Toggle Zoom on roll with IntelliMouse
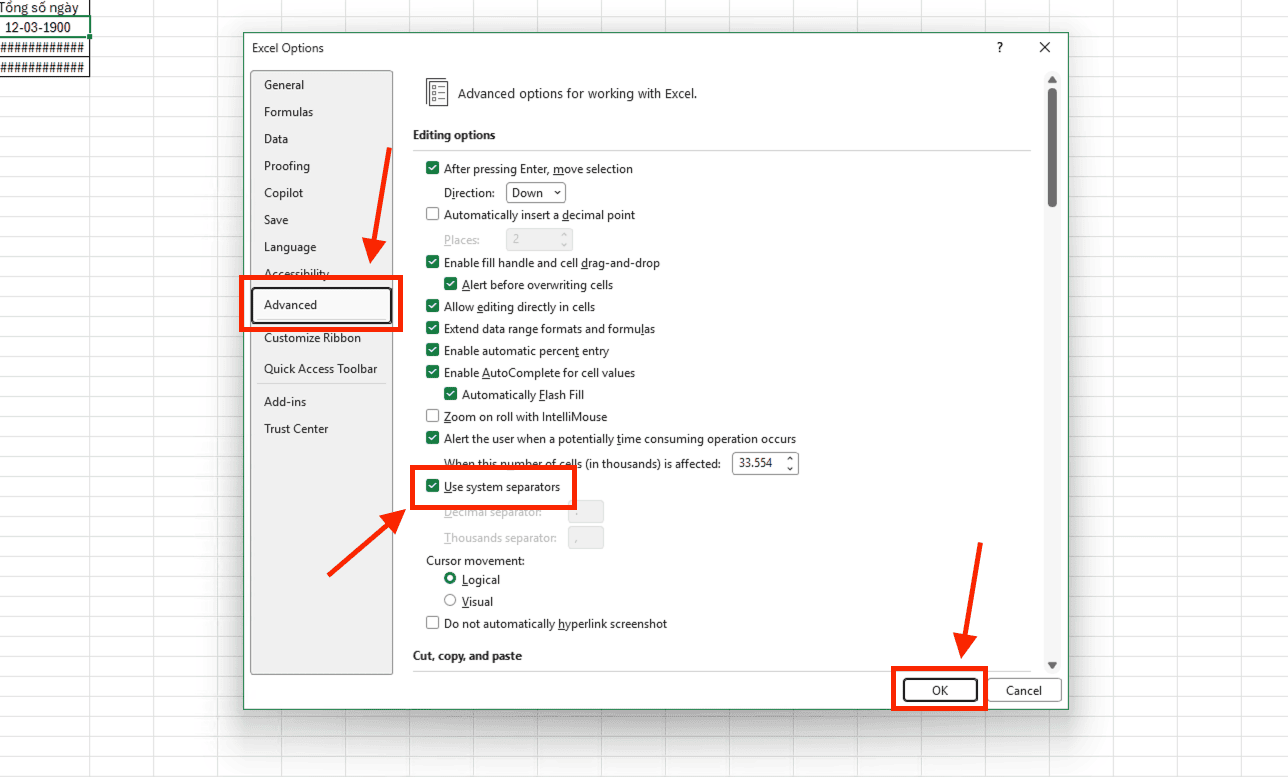Screen dimensions: 1288x777 (x=433, y=417)
